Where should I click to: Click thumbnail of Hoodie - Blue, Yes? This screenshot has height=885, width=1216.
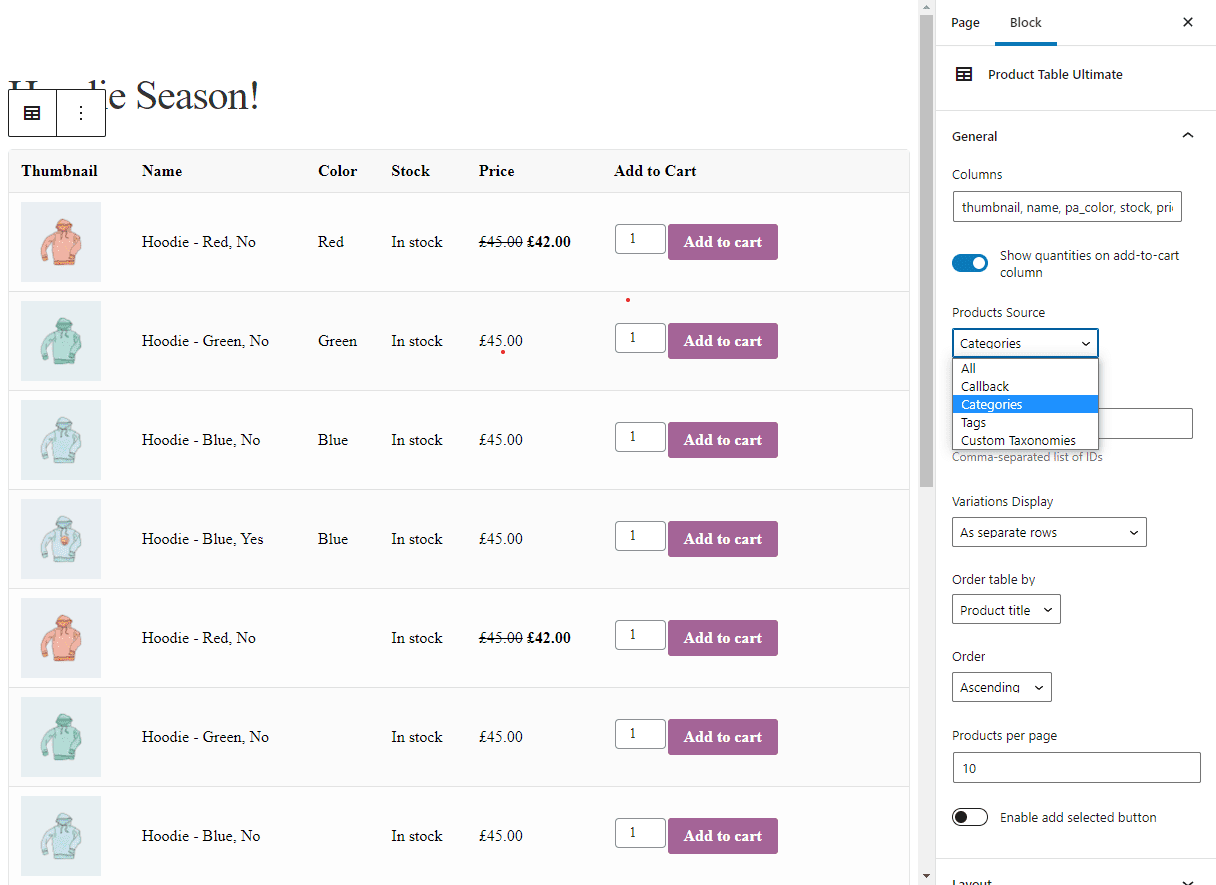click(x=61, y=539)
